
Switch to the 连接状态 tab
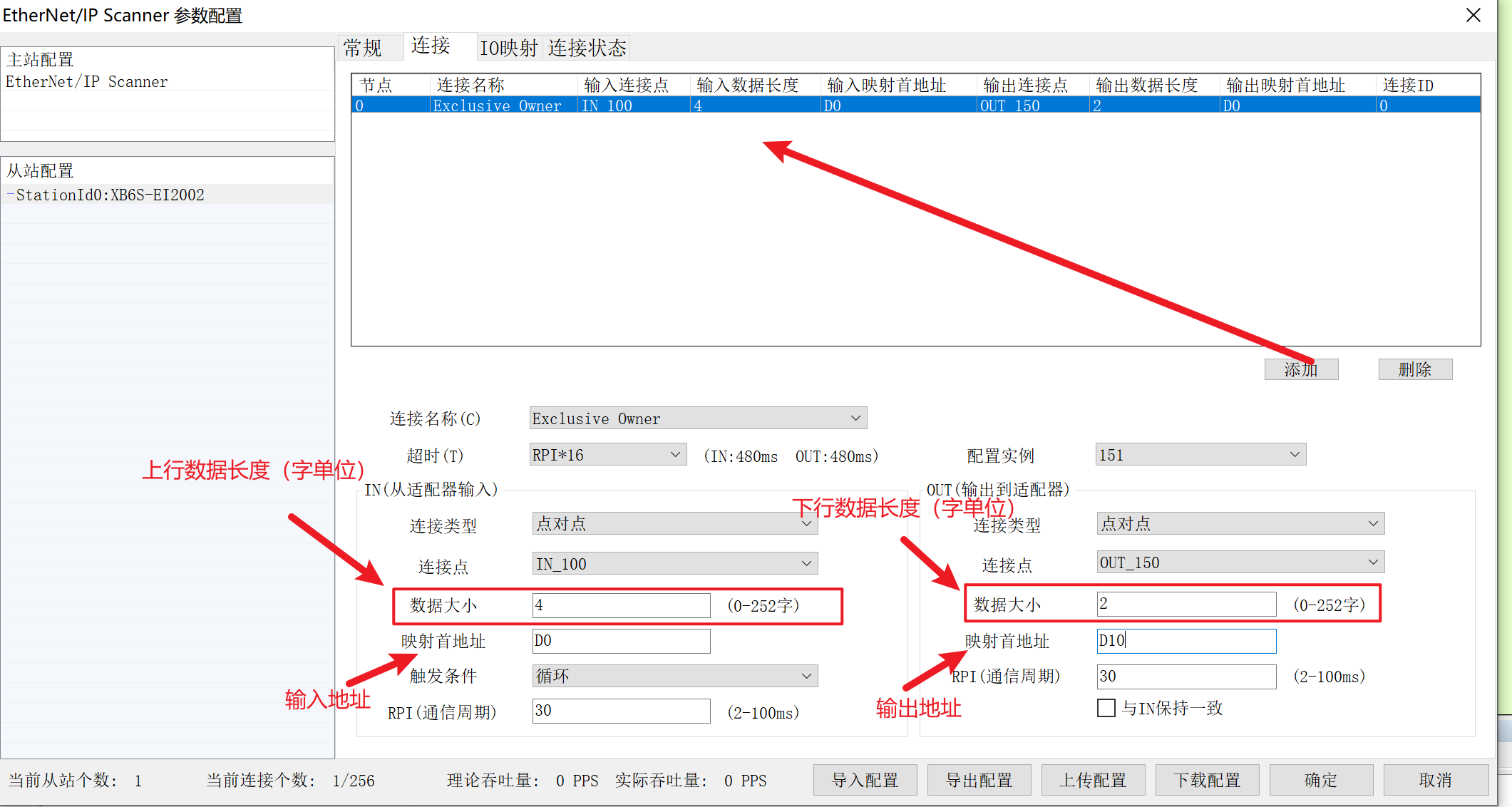(x=587, y=48)
